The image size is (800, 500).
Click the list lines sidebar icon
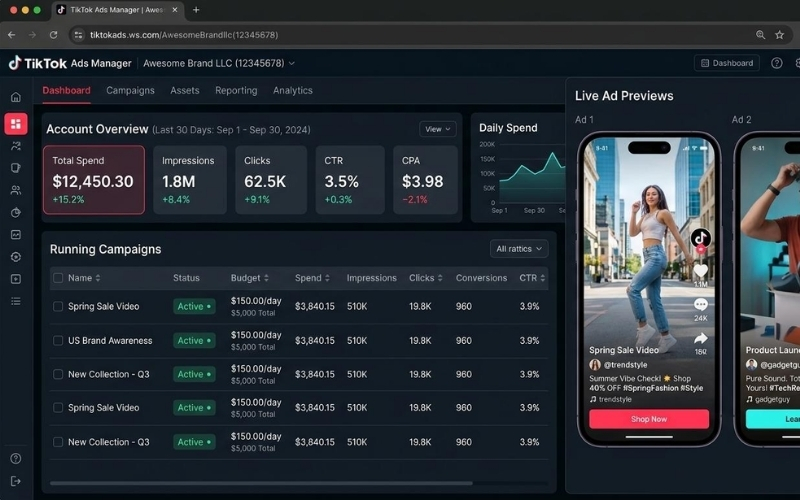click(16, 301)
